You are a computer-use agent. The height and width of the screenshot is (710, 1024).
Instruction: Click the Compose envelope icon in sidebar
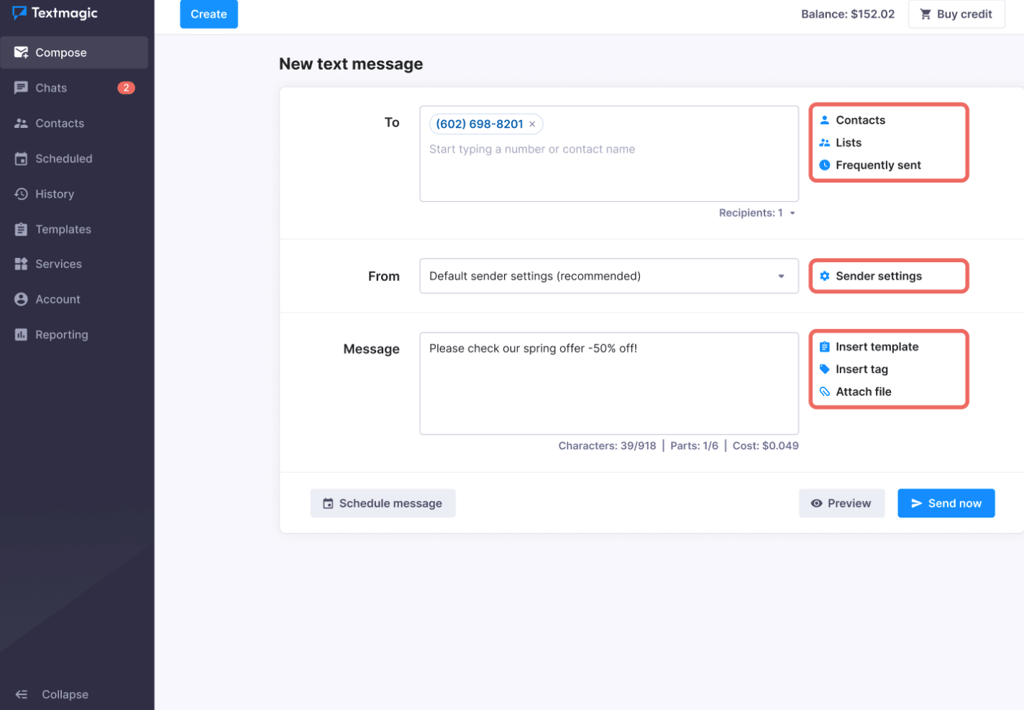(x=21, y=52)
